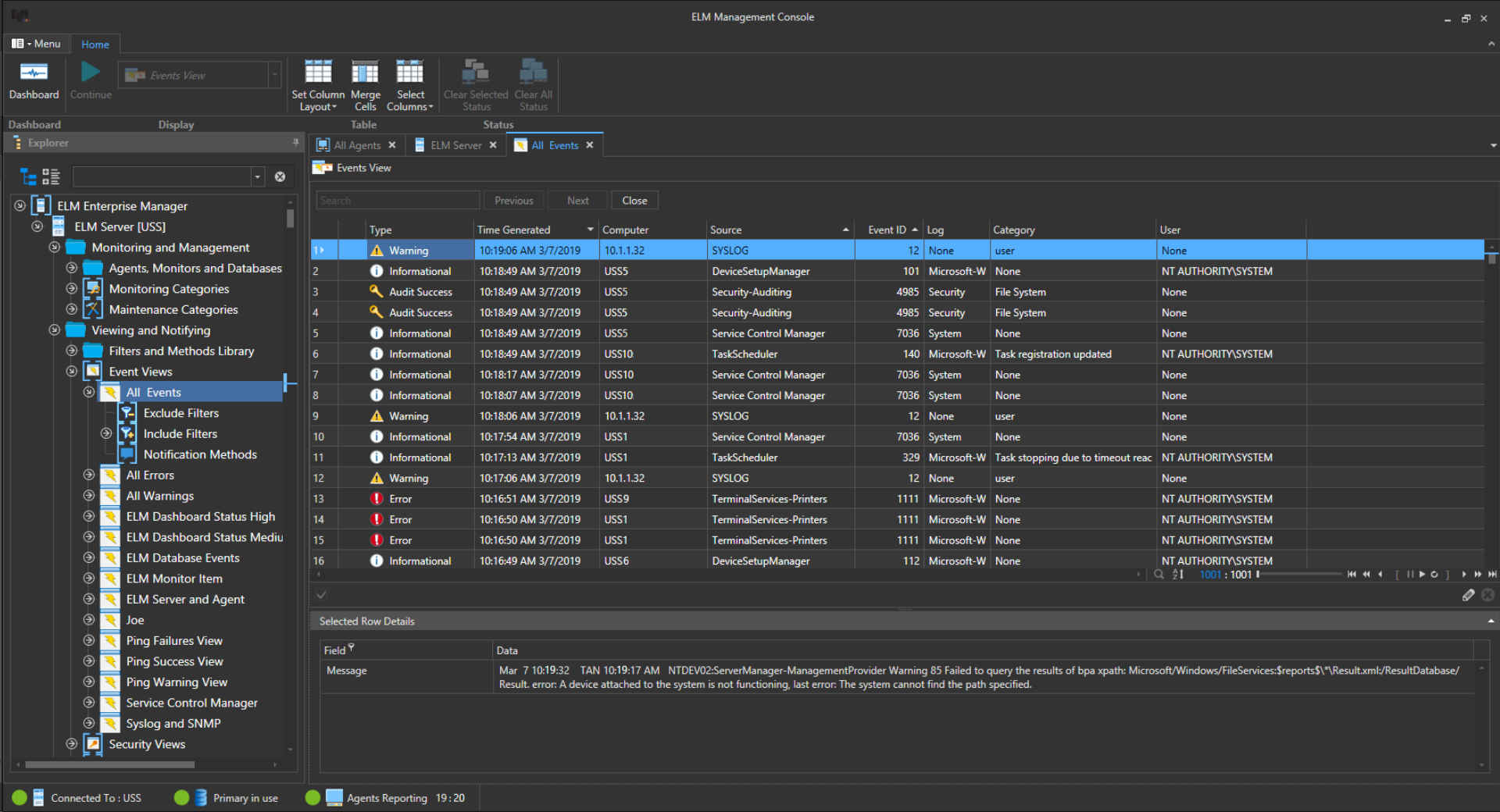Click the Agents Reporting monitor icon

pyautogui.click(x=334, y=797)
